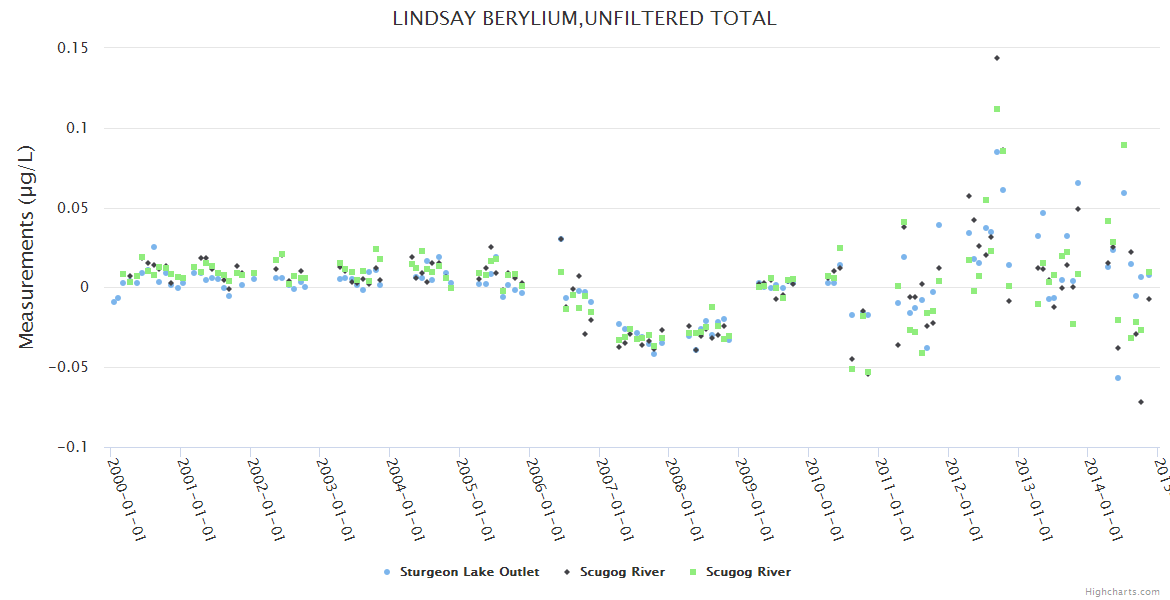
Task: Click the lowest blue circle point in 2014
Action: point(1118,378)
